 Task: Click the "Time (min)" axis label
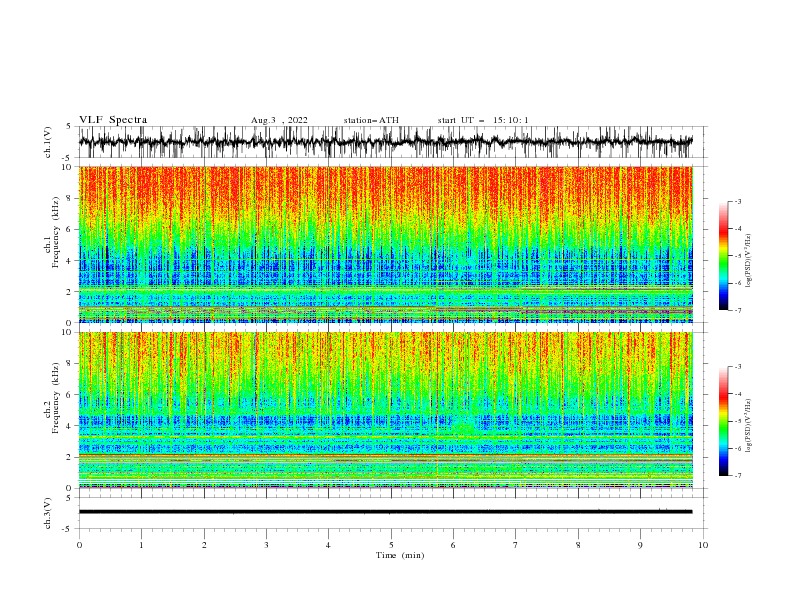click(400, 555)
